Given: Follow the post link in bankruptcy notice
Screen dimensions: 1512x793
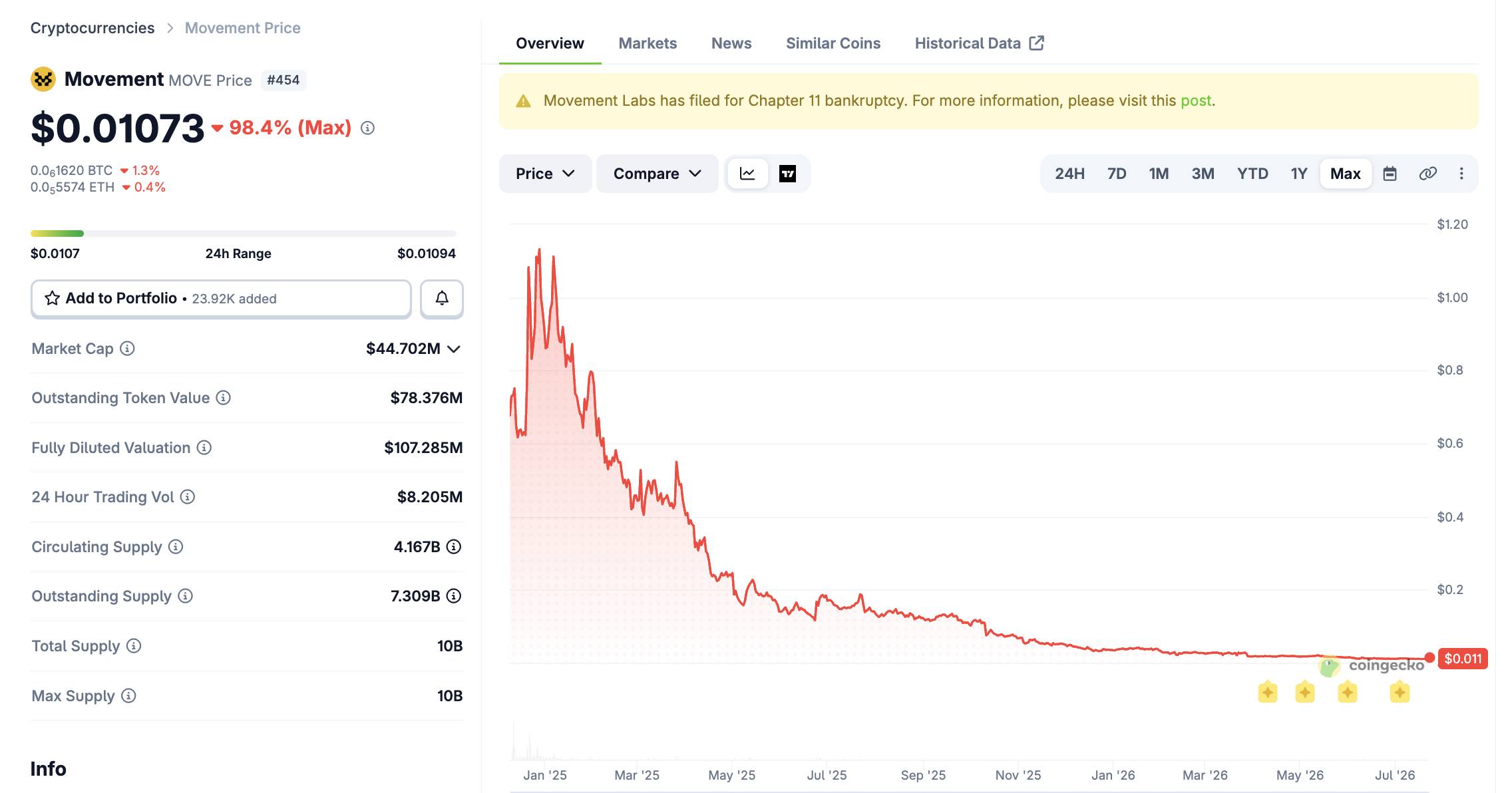Looking at the screenshot, I should (x=1196, y=100).
